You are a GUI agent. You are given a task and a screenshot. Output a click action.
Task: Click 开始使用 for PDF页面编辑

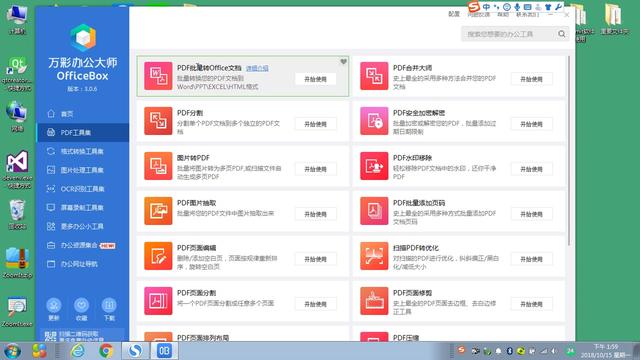(316, 259)
